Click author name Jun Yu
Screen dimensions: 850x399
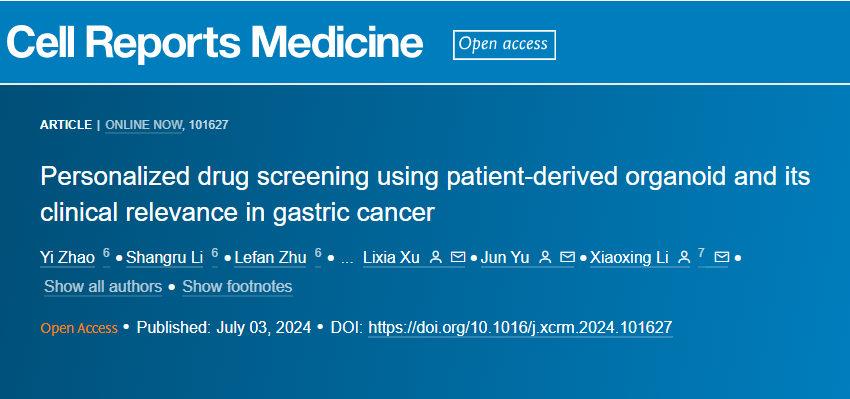pos(505,258)
